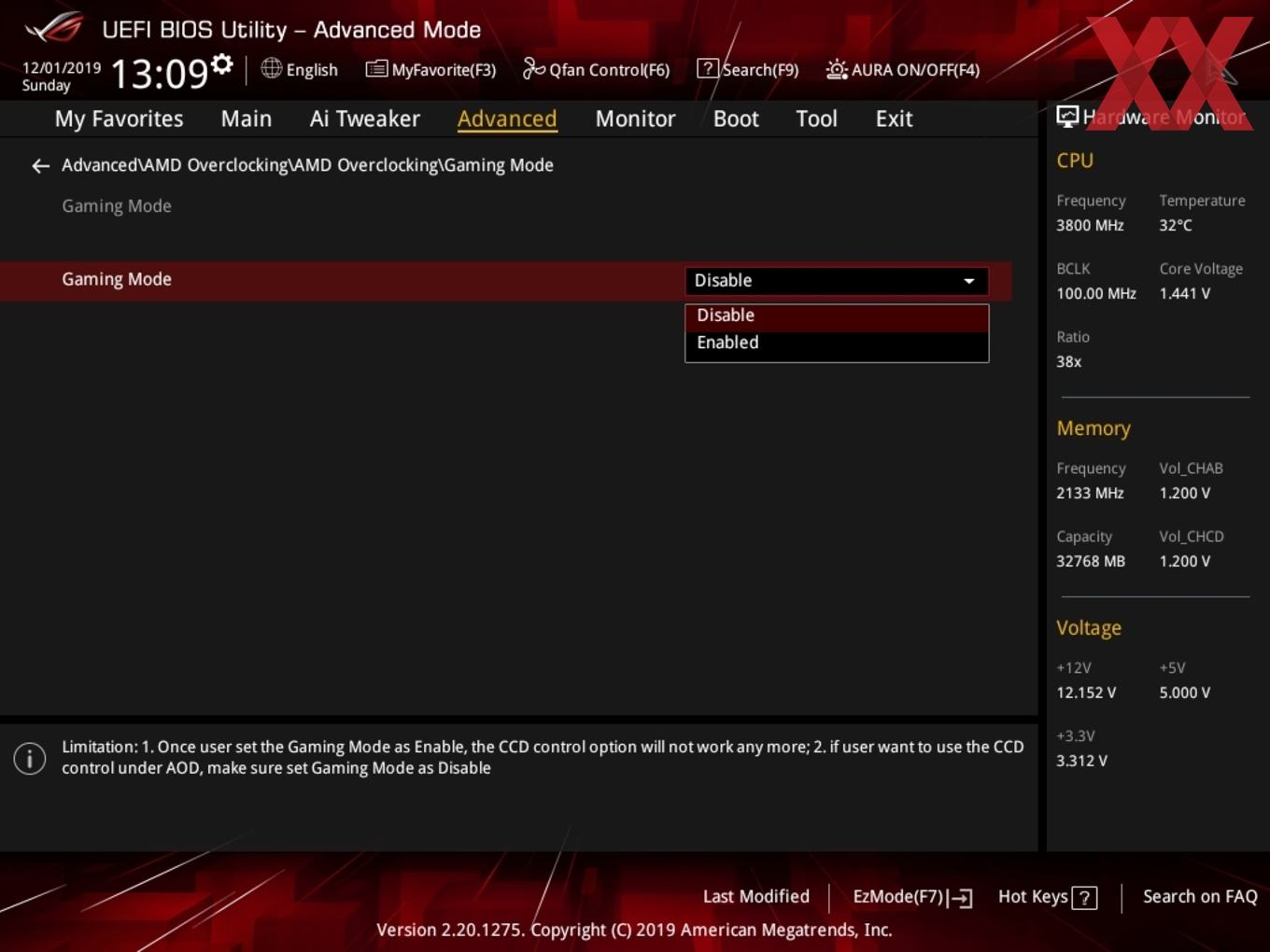Toggle AURA lighting via bulb icon
1270x952 pixels.
837,69
